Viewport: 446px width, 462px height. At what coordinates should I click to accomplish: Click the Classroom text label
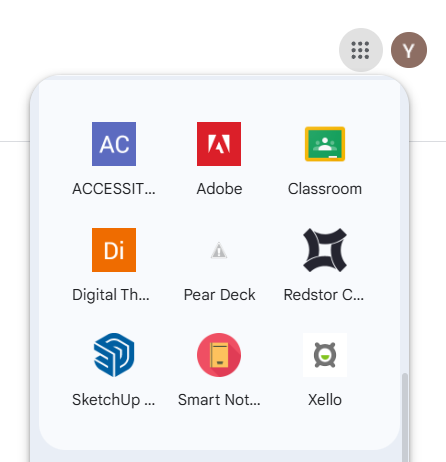pos(325,189)
